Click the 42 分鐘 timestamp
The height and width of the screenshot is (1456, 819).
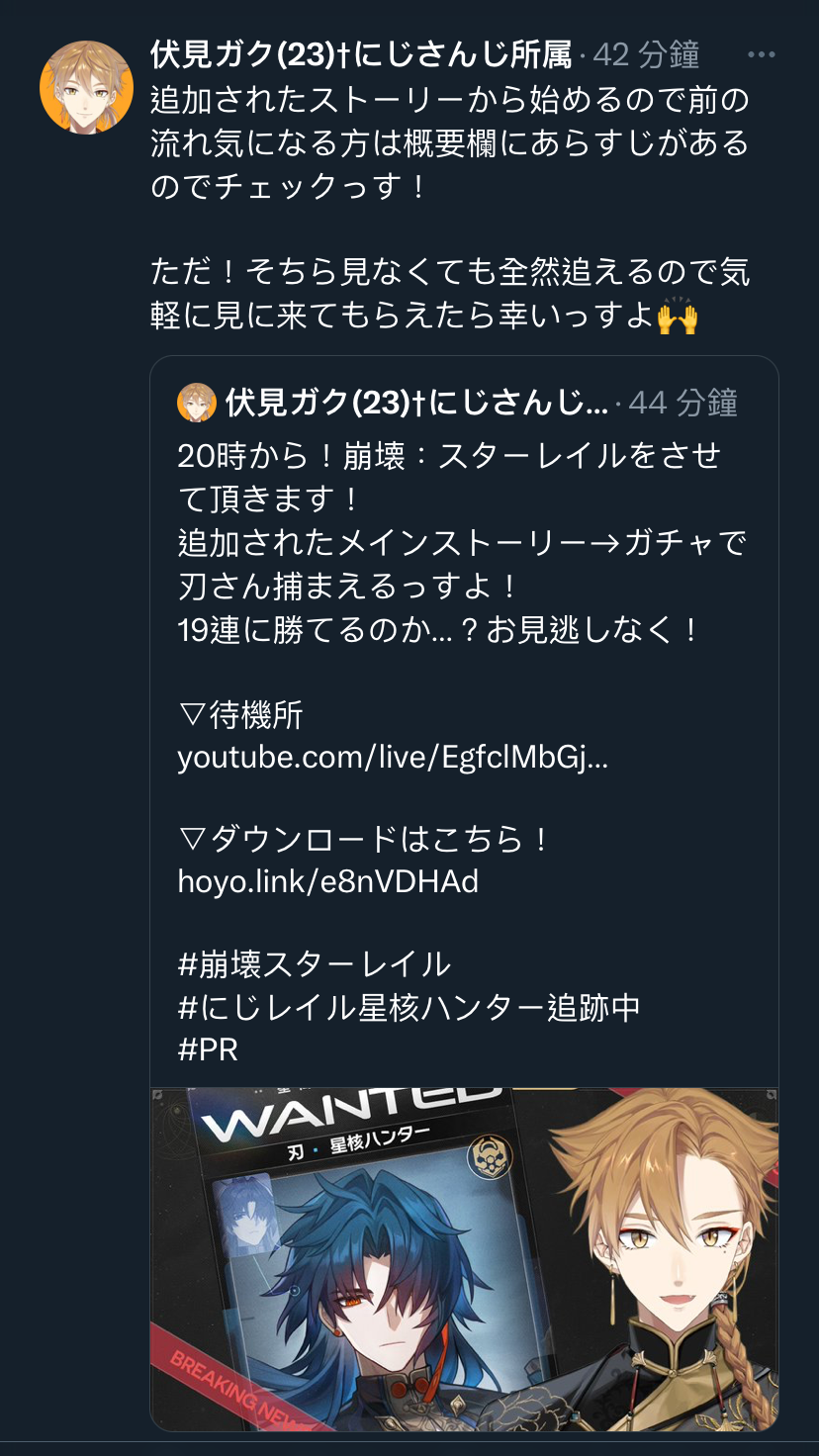(x=646, y=55)
